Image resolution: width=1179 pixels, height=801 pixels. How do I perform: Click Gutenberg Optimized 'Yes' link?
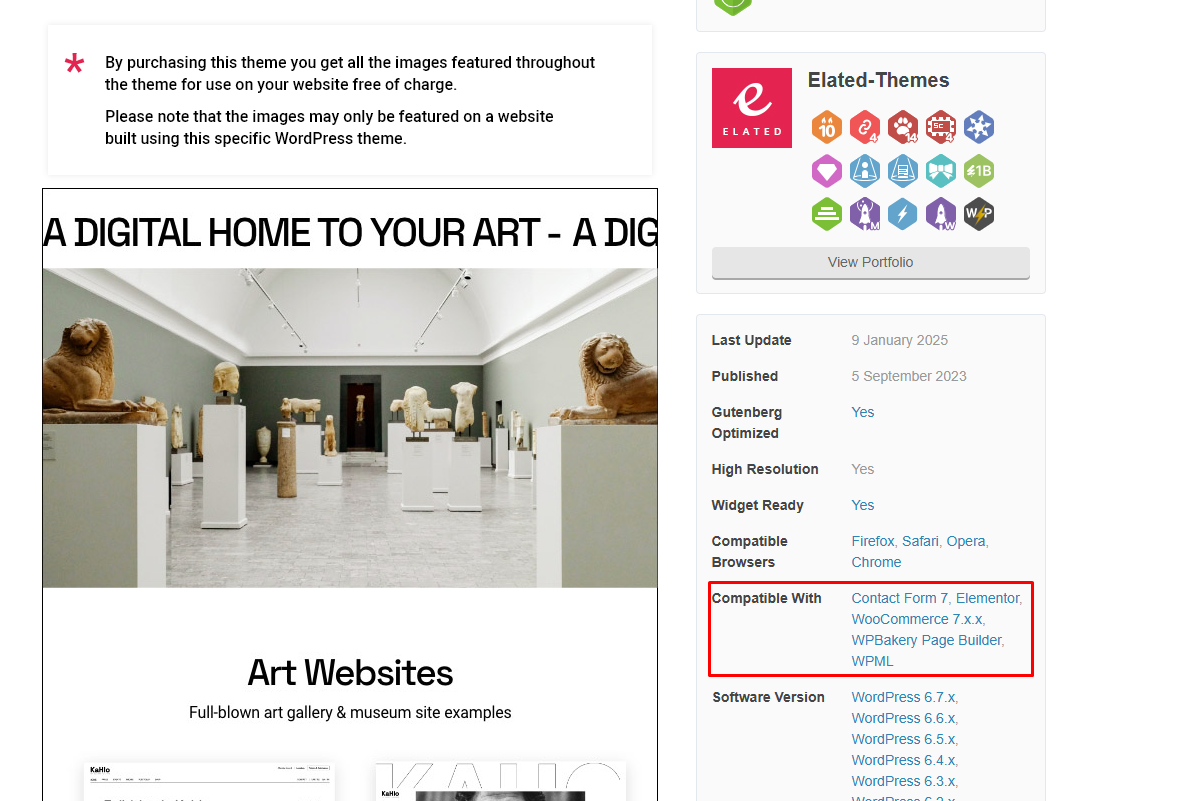point(862,412)
